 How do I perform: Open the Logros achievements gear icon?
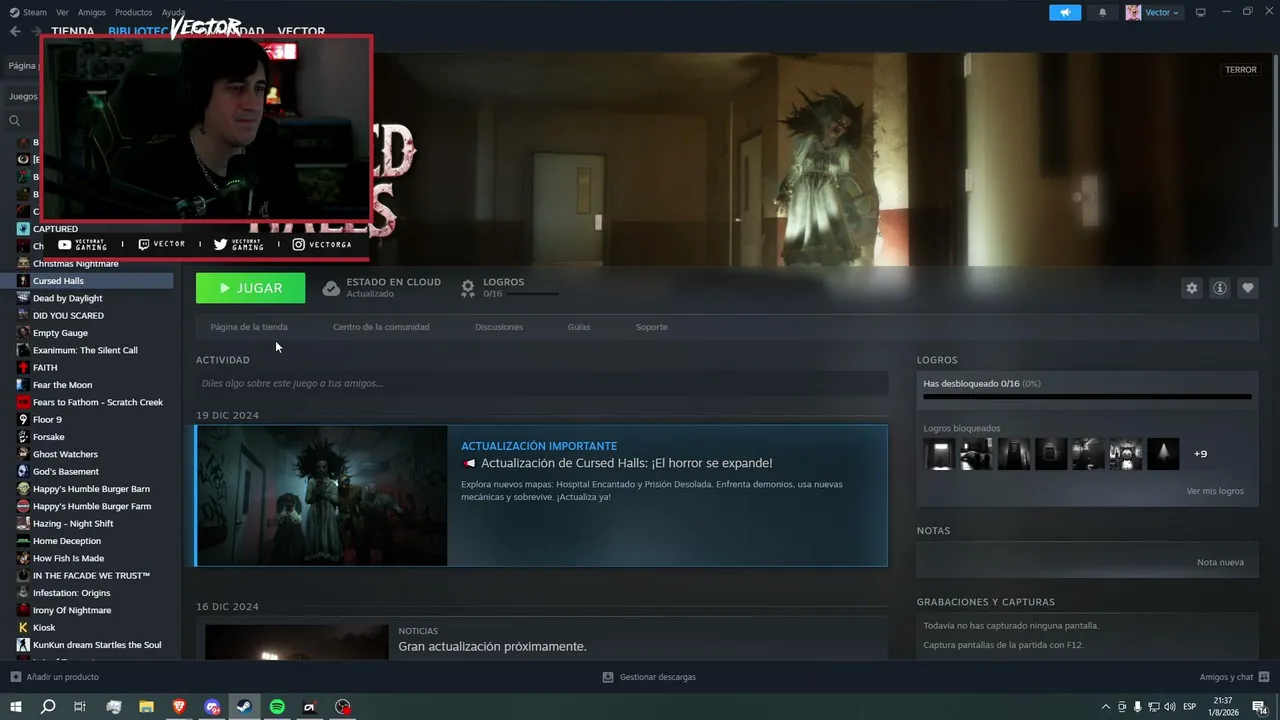[467, 288]
